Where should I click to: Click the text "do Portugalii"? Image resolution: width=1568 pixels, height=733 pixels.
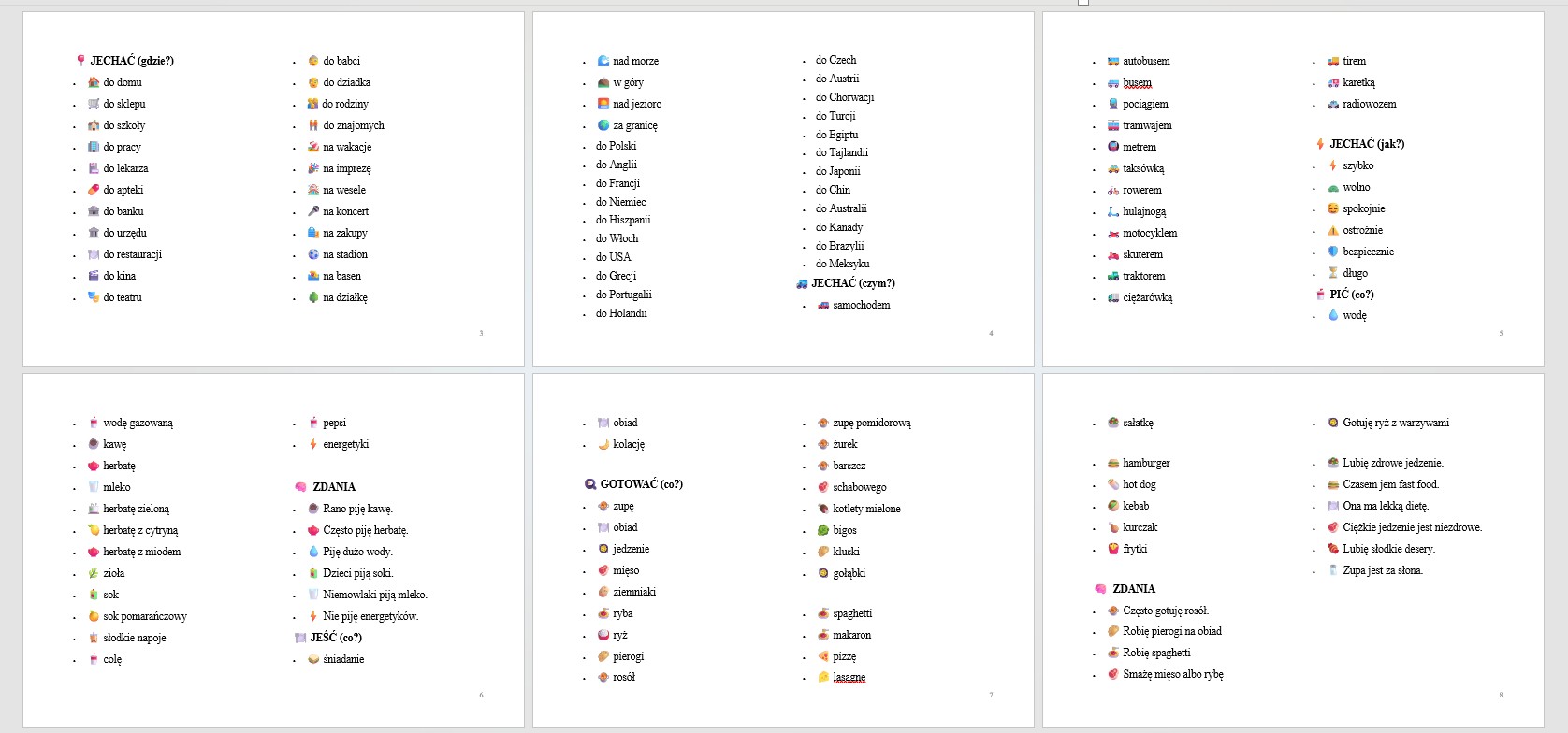tap(623, 295)
